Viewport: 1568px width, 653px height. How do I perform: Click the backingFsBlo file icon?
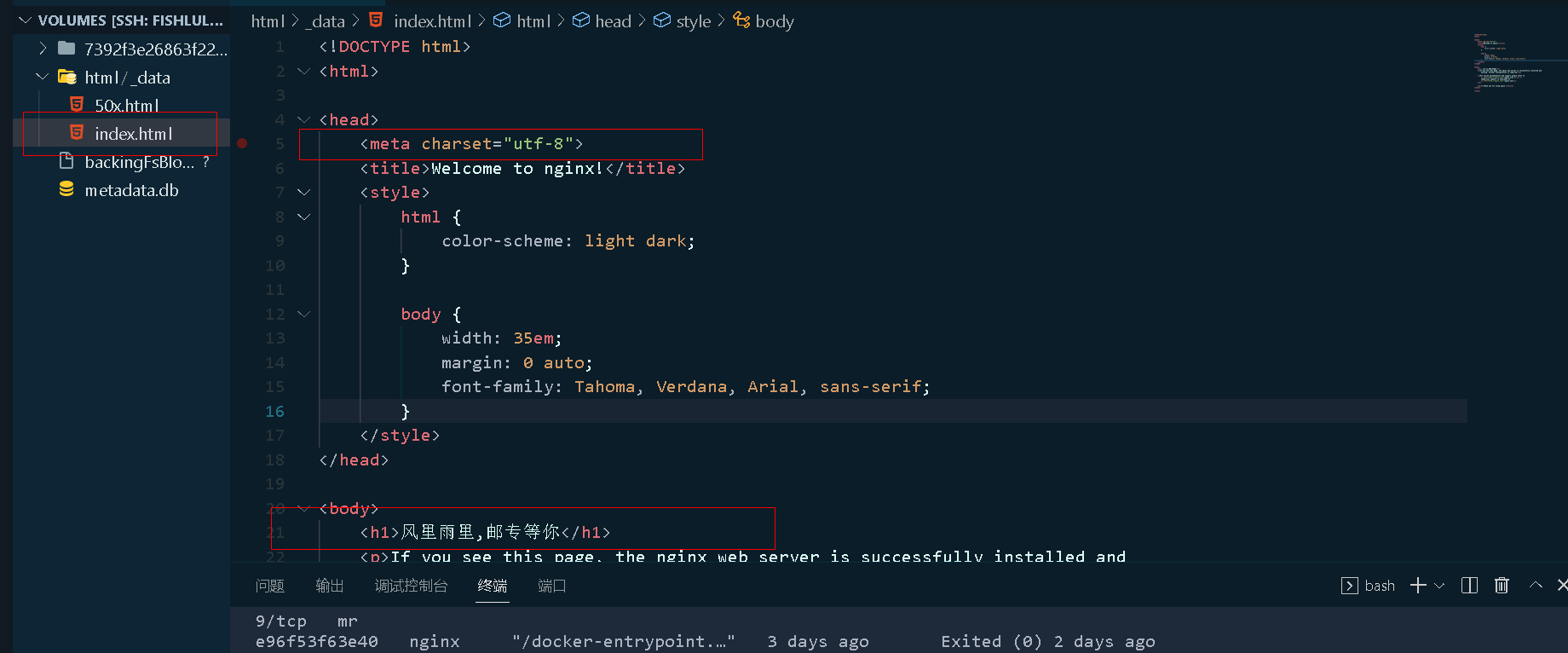[x=66, y=162]
